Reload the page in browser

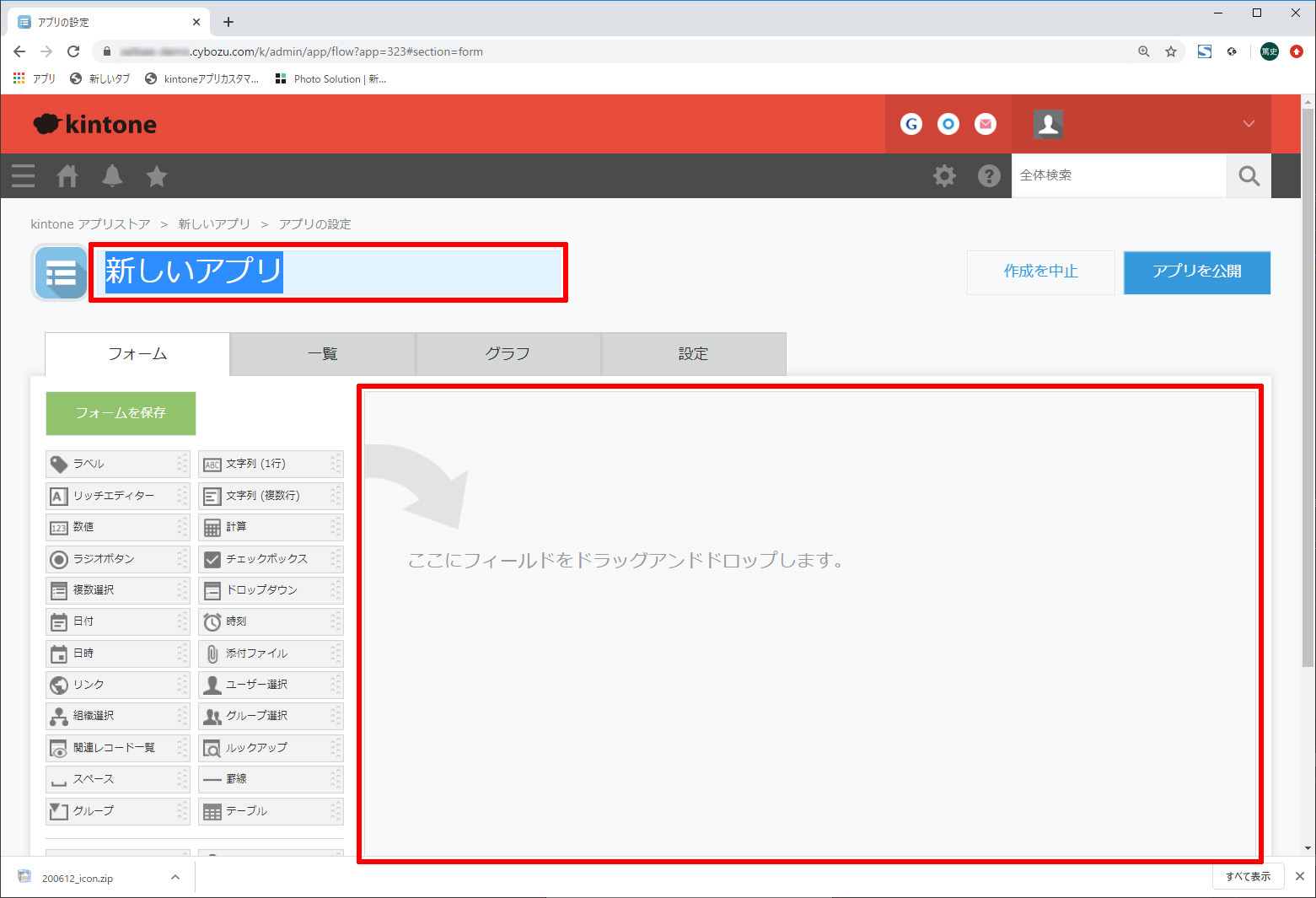click(73, 51)
